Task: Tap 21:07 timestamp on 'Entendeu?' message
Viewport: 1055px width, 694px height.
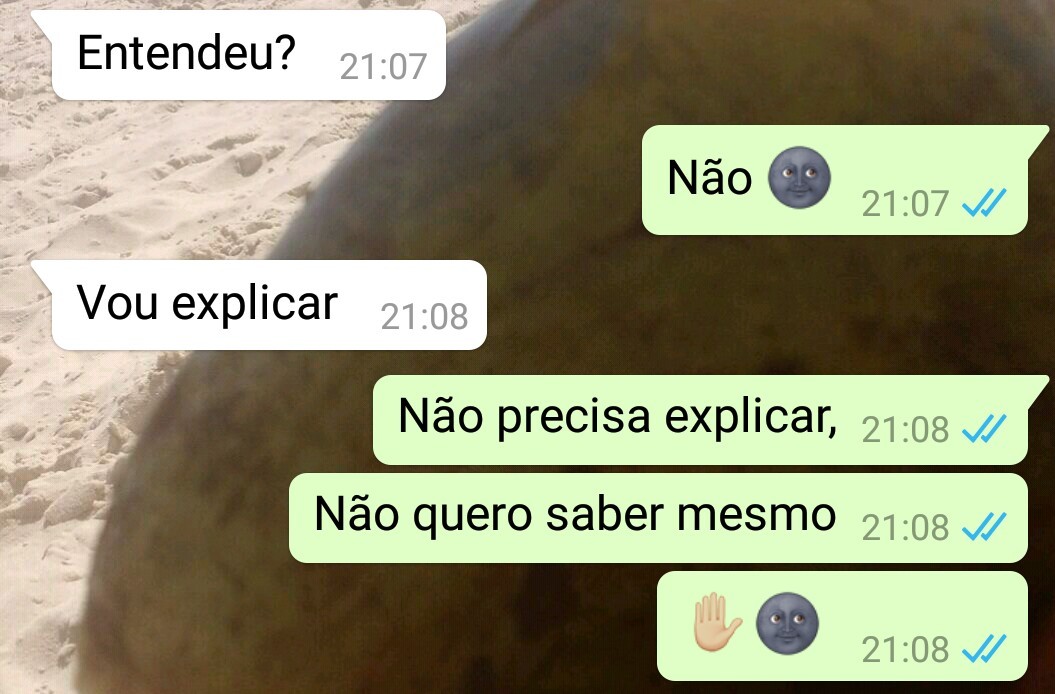Action: [384, 67]
